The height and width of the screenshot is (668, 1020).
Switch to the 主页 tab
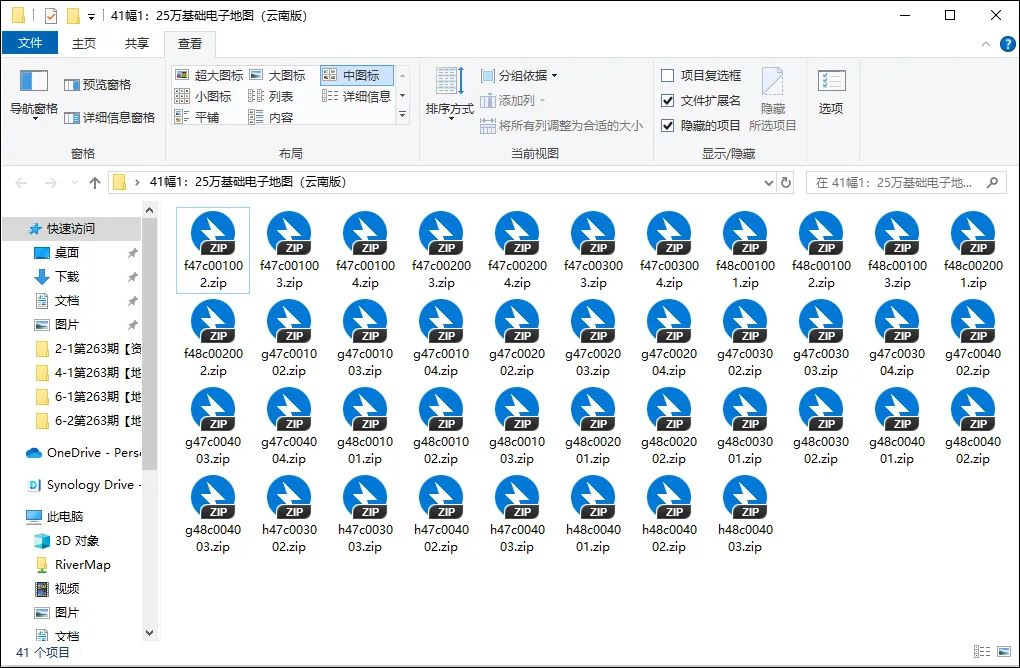click(83, 43)
